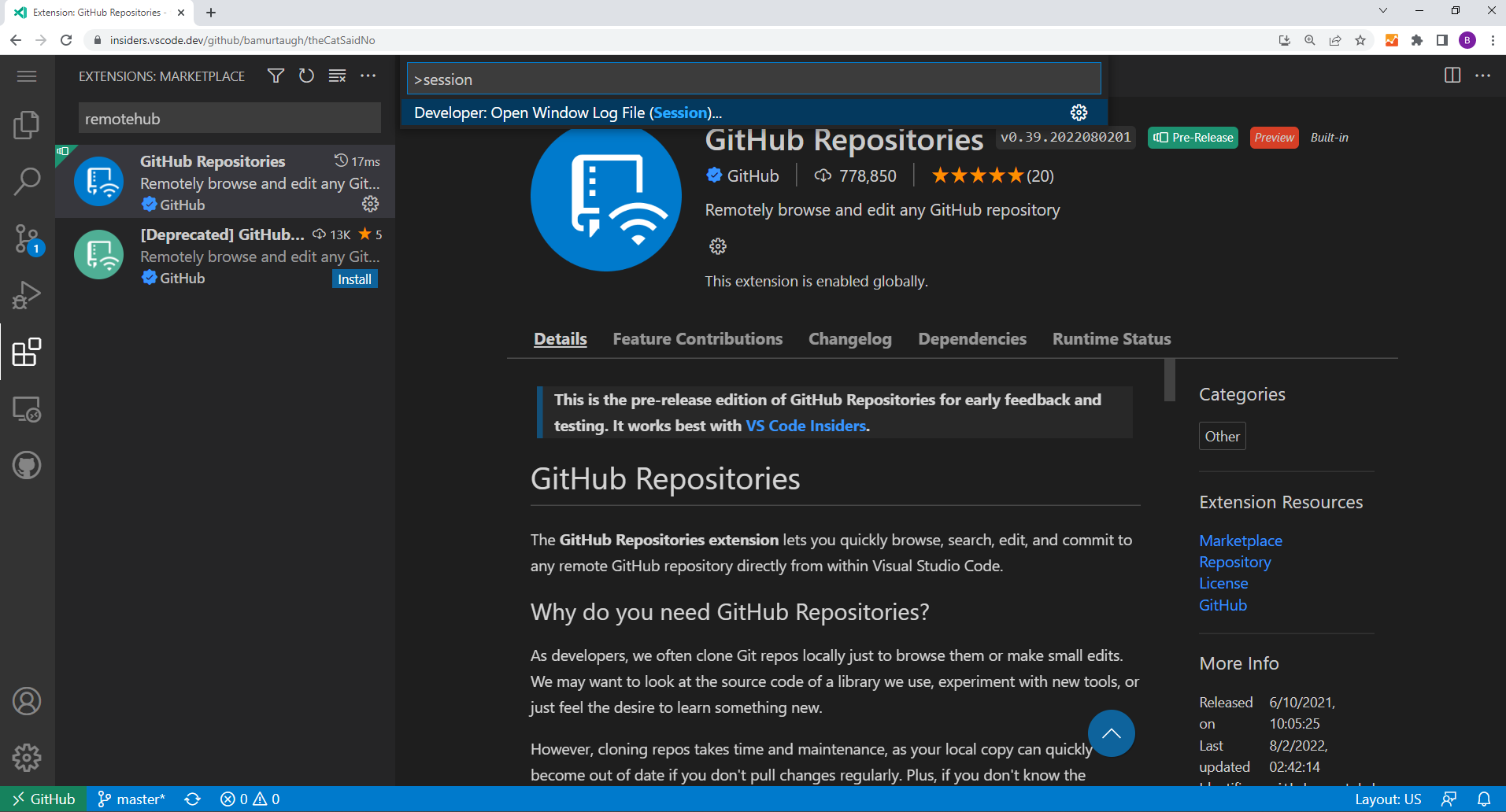Switch to the Changelog tab
This screenshot has height=812, width=1506.
tap(849, 338)
